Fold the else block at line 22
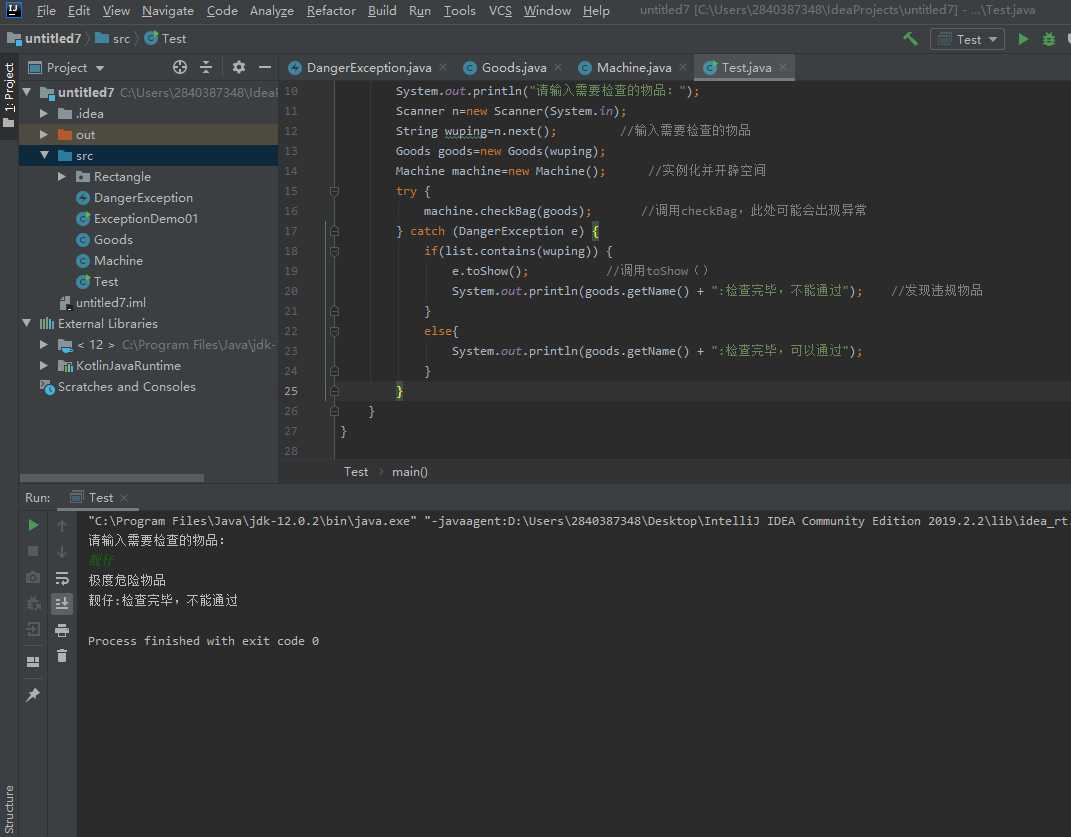The width and height of the screenshot is (1071, 837). click(x=334, y=331)
